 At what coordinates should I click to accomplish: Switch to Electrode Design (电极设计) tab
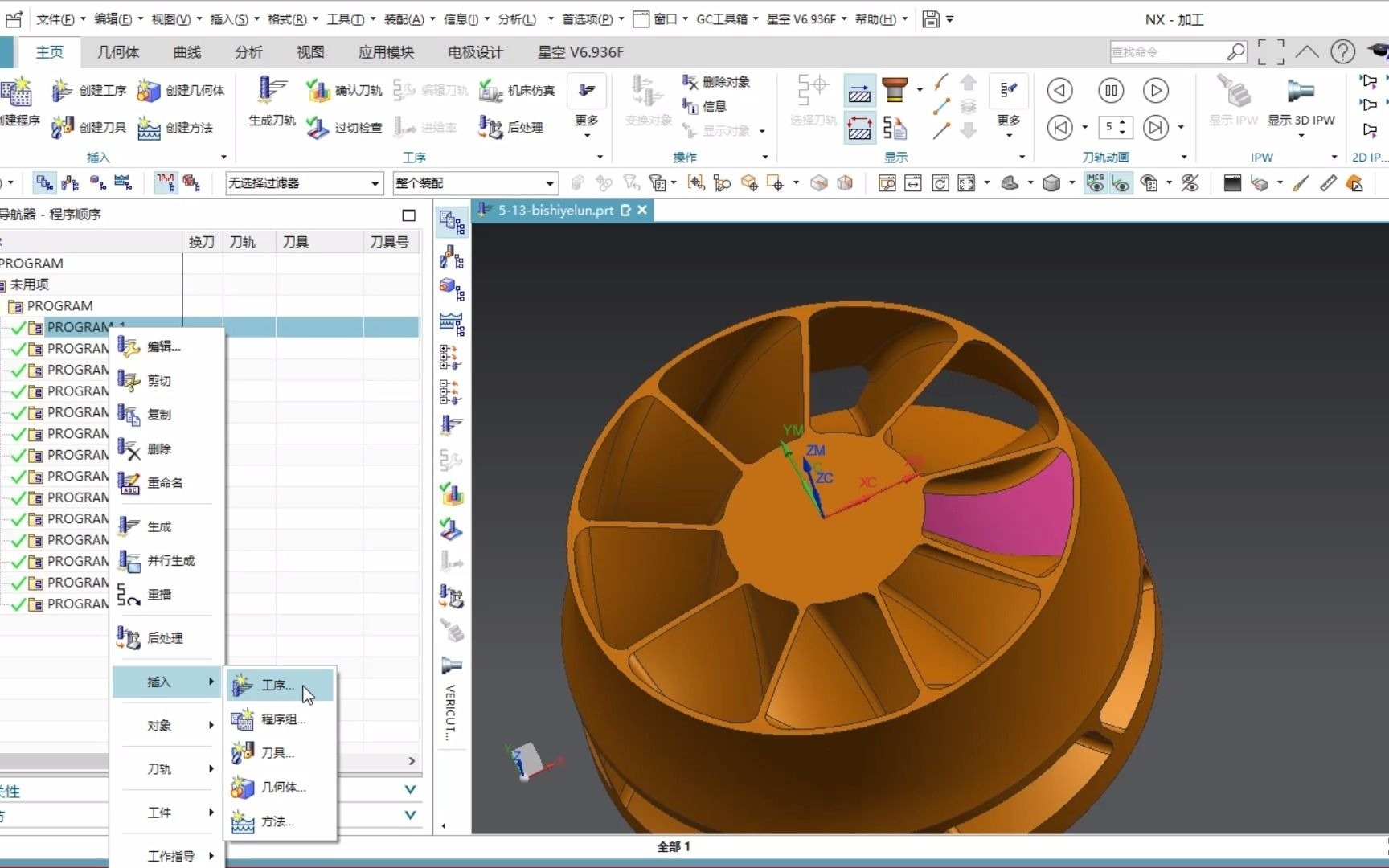475,52
